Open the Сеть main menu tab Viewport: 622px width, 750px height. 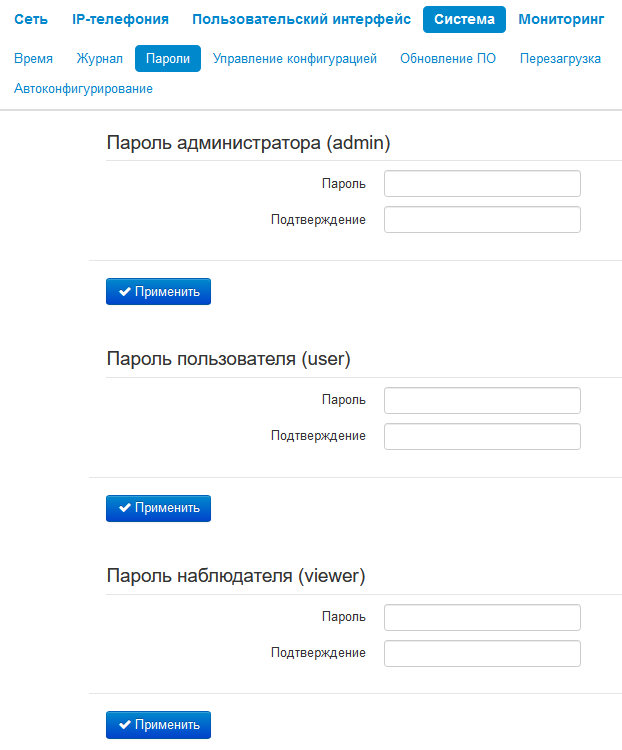[x=31, y=19]
